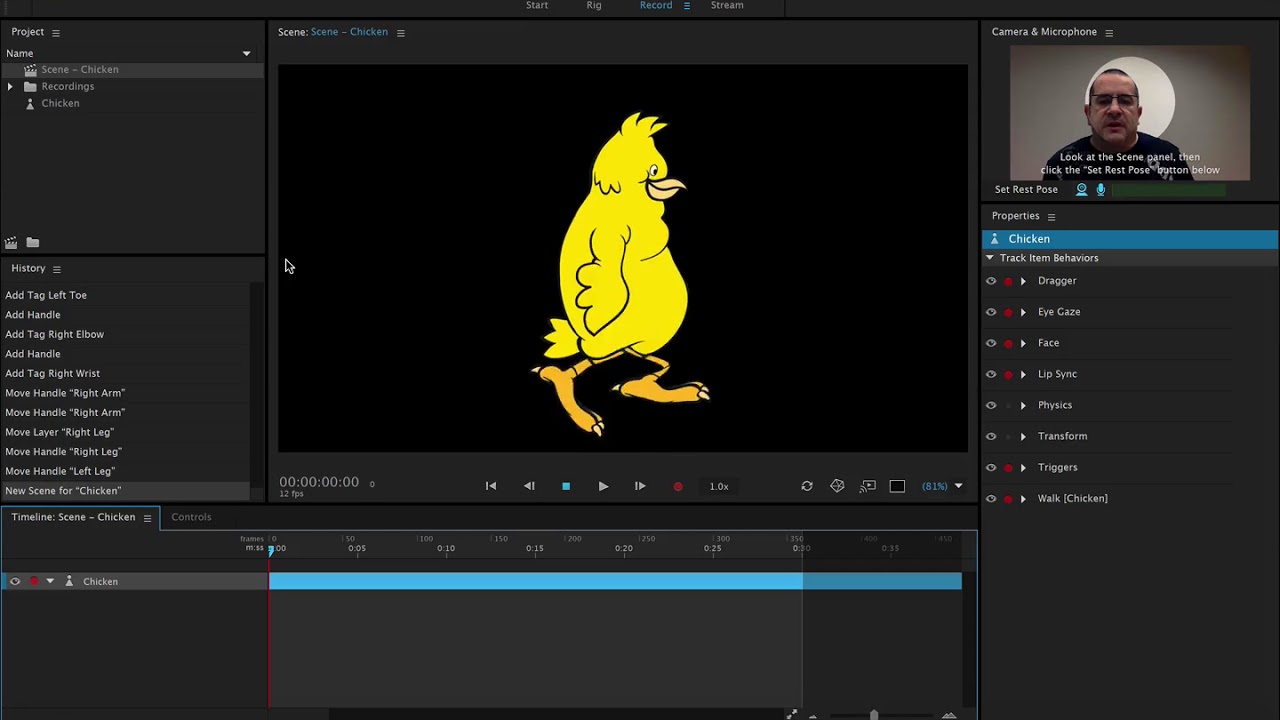Expand the Face behavior parameters
The width and height of the screenshot is (1280, 720).
coord(1023,343)
